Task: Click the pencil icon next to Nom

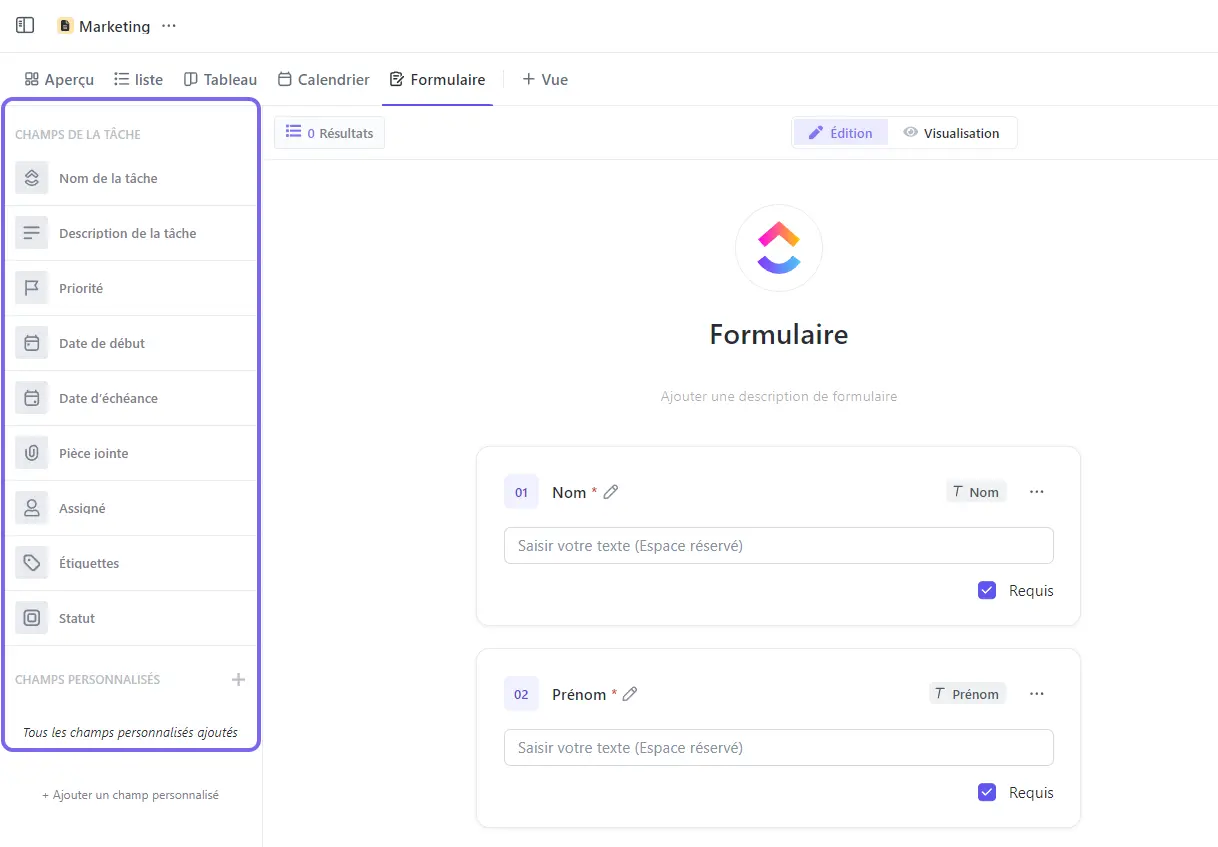Action: (x=611, y=492)
